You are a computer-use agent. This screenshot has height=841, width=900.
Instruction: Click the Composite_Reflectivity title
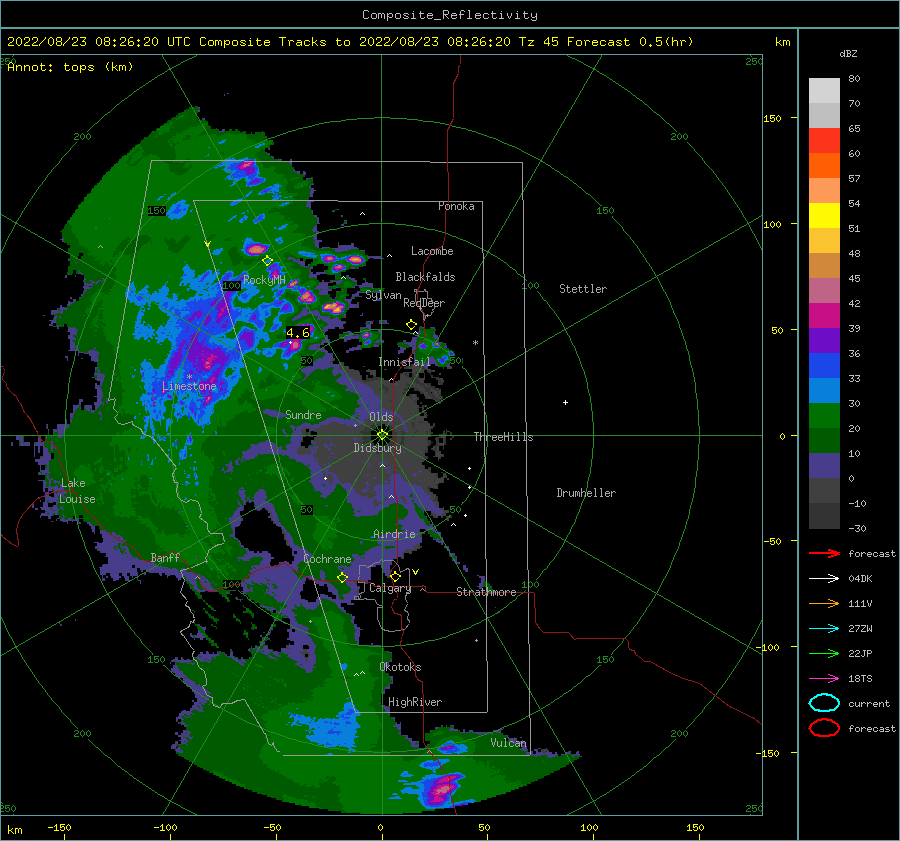coord(450,15)
